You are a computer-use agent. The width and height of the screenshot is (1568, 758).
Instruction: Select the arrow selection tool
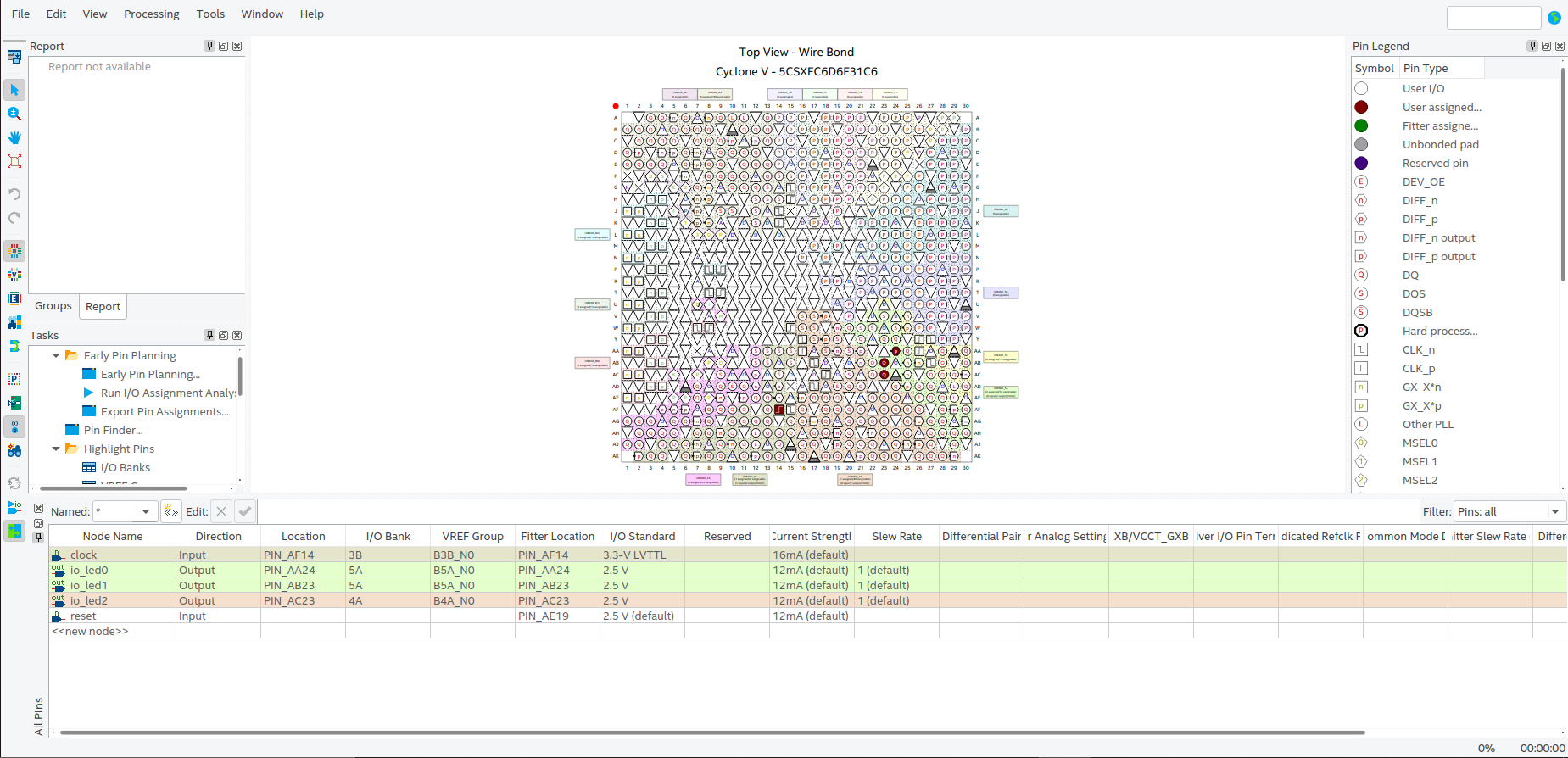[x=14, y=90]
